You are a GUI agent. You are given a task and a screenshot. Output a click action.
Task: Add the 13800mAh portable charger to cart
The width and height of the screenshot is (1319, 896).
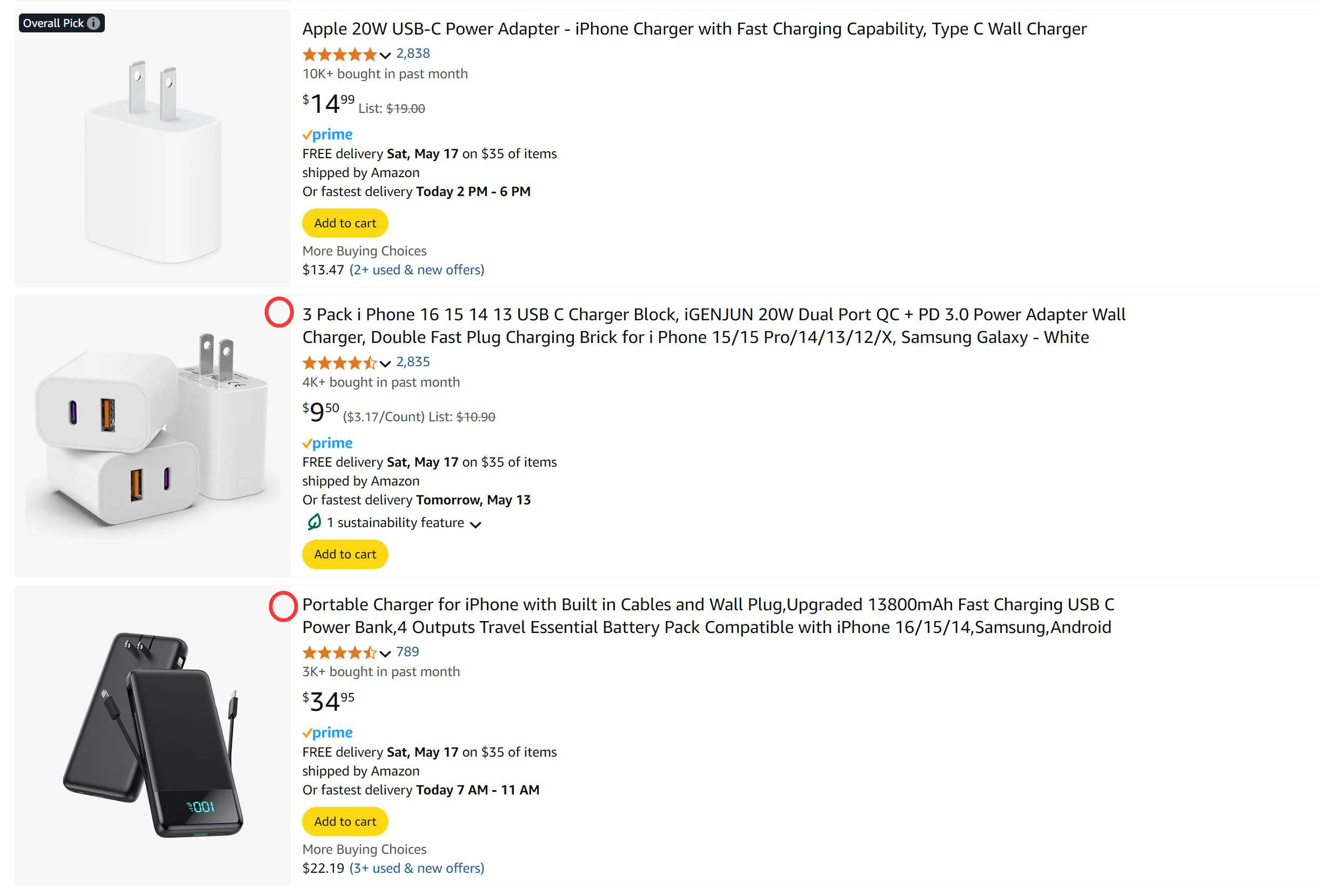(345, 821)
